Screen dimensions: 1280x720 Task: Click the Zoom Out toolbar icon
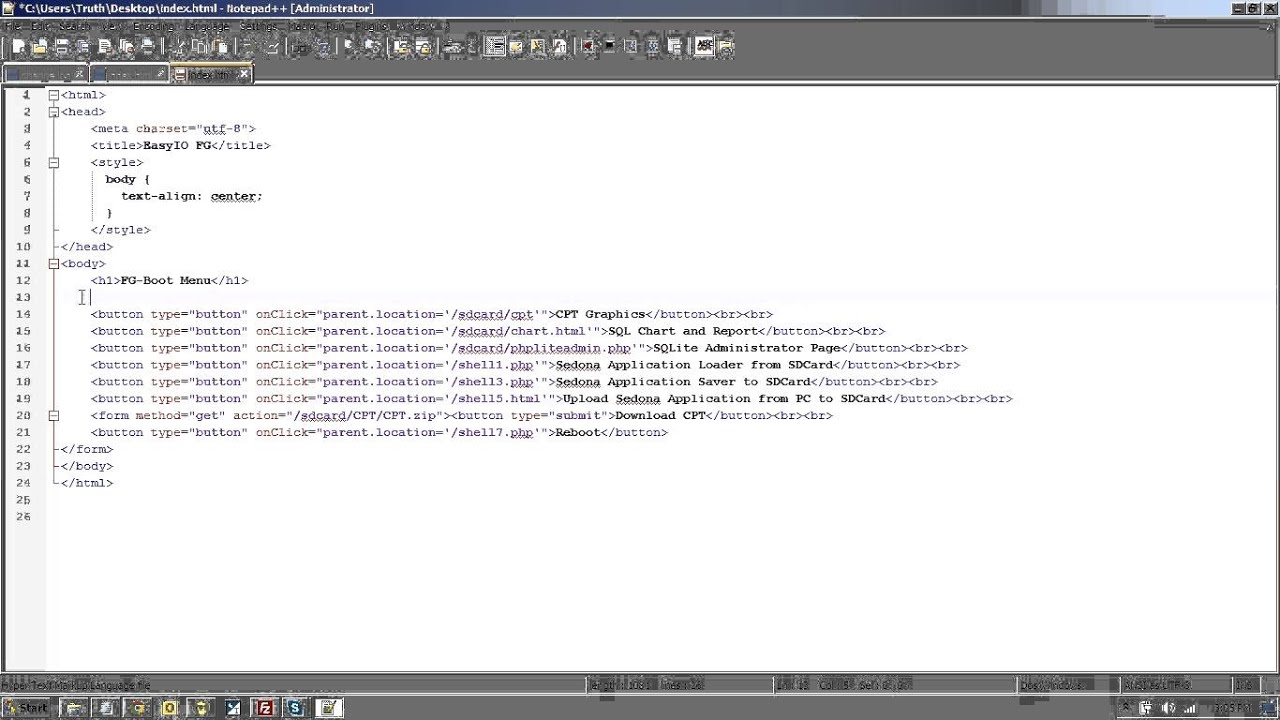point(373,46)
